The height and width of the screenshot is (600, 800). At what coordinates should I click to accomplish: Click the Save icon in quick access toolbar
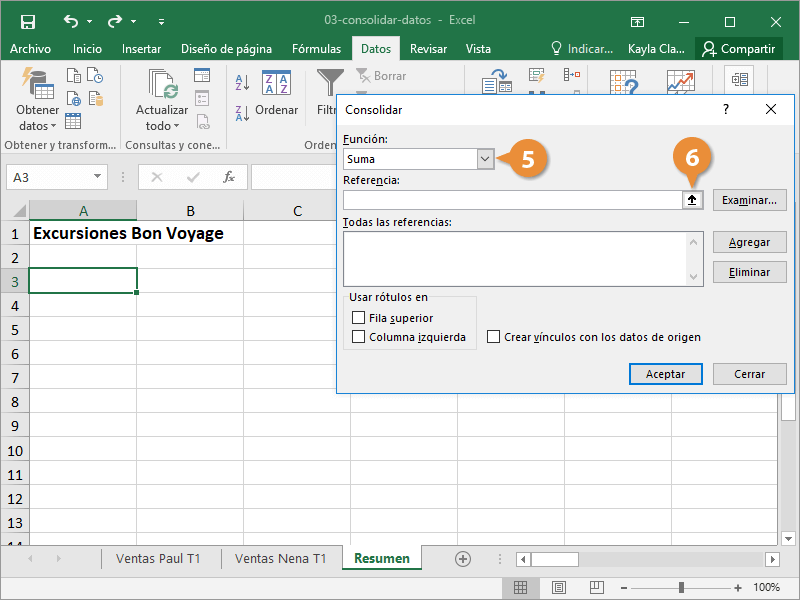28,21
